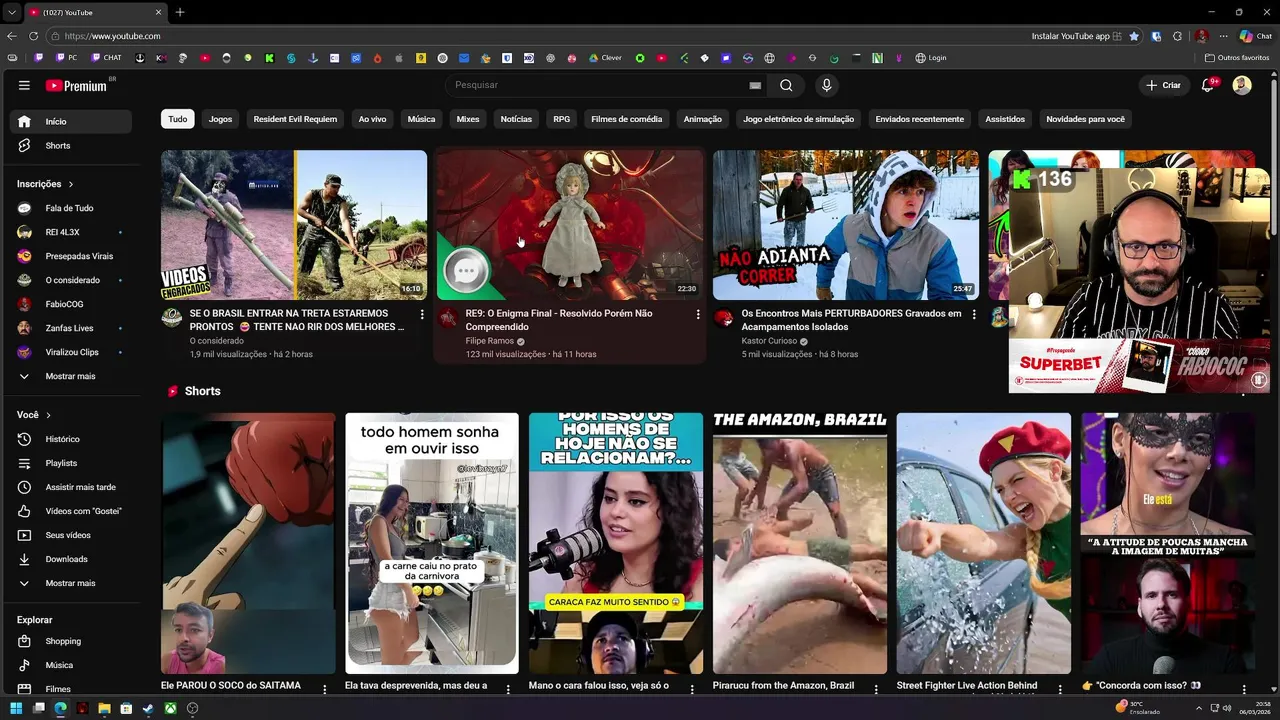Open the RE9 doll video thumbnail

(x=570, y=225)
